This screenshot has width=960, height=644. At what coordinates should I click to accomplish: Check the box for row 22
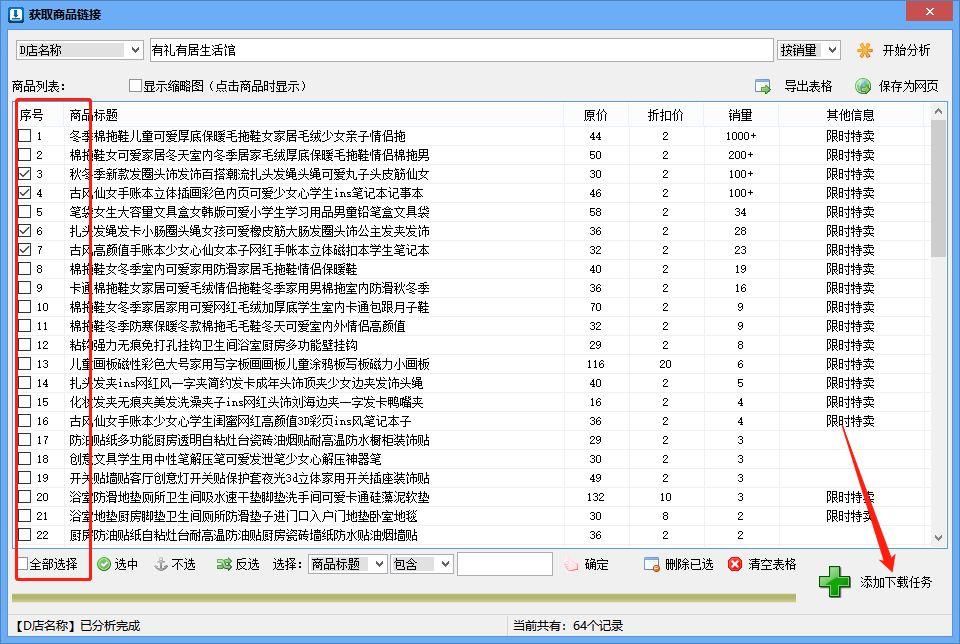[x=24, y=534]
